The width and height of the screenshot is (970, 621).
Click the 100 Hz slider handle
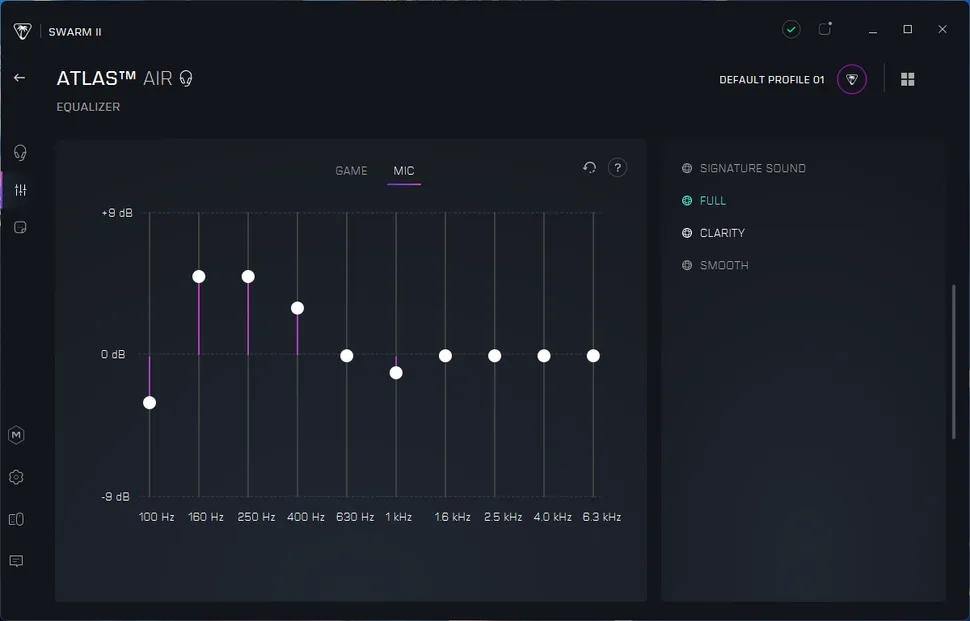point(149,403)
